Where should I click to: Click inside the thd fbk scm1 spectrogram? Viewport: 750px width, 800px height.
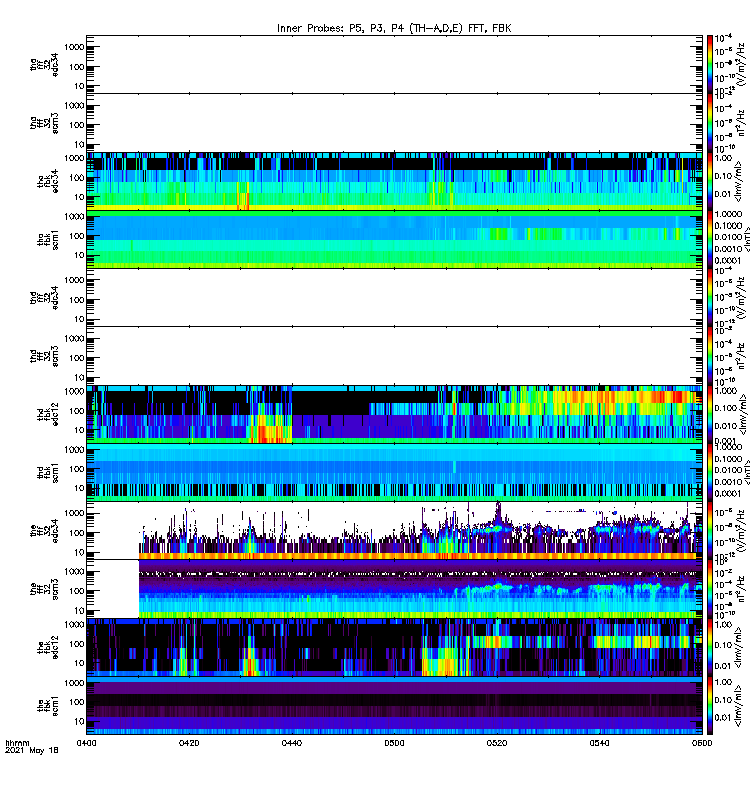coord(394,472)
